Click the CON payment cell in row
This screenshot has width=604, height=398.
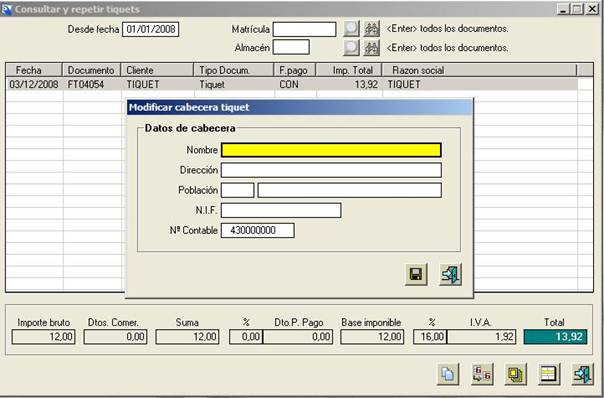[x=289, y=84]
